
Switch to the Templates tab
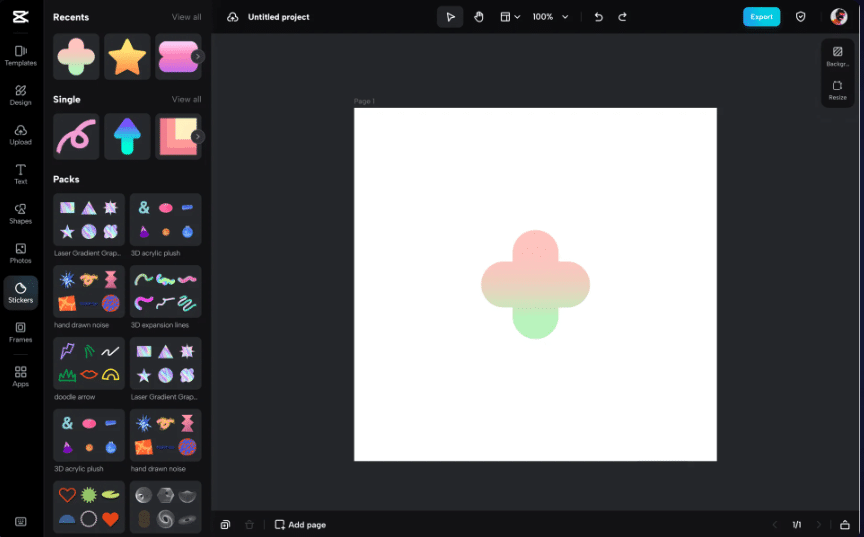[20, 55]
